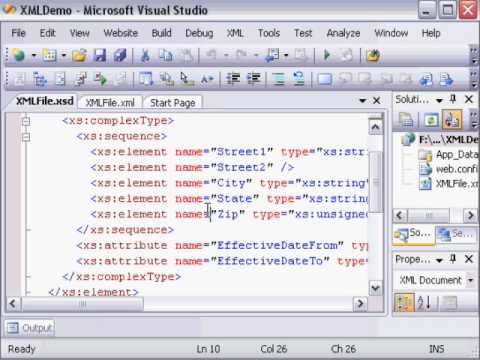Switch to the Solution Explorer bottom tab
Viewport: 480px width, 360px height.
click(x=414, y=235)
